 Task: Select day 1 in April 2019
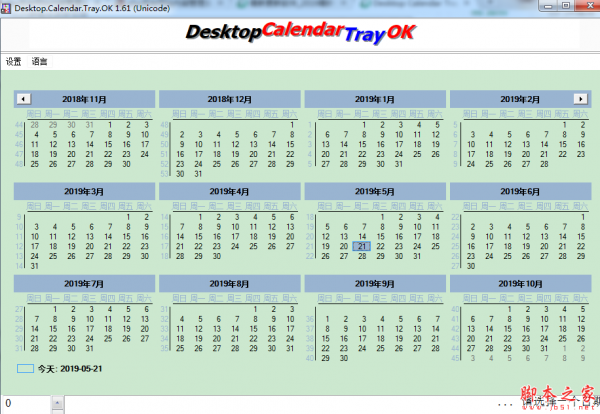(x=200, y=217)
